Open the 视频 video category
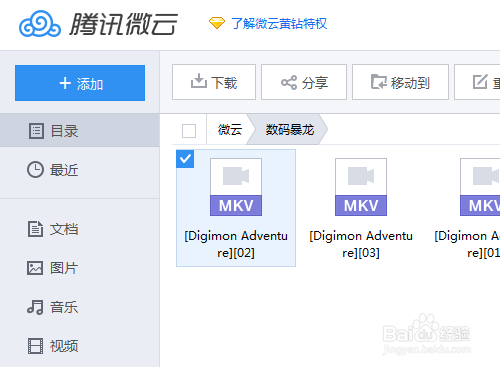500x367 pixels. point(80,346)
